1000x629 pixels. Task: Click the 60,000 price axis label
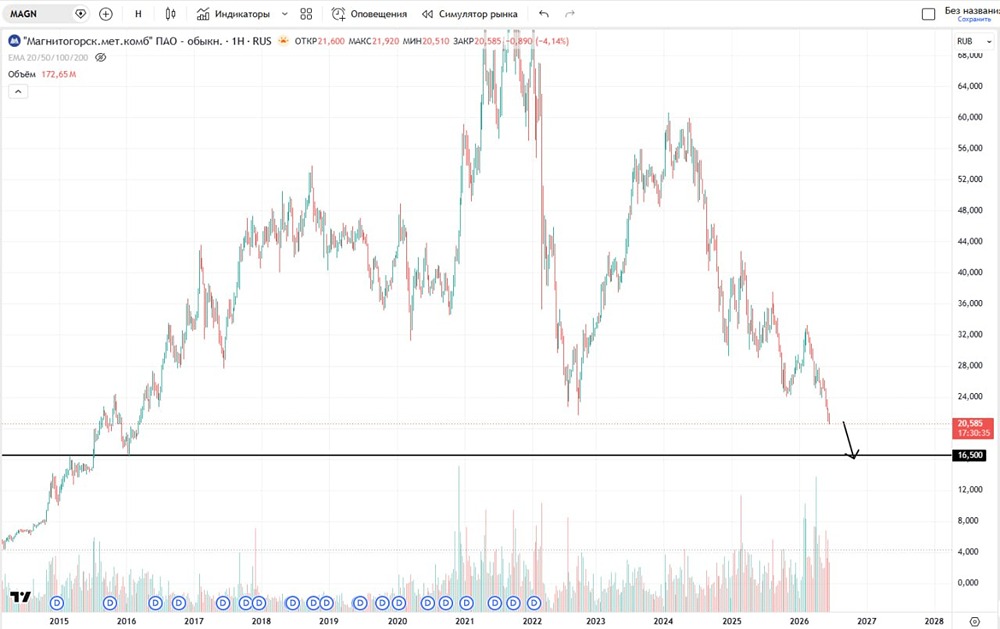coord(969,117)
